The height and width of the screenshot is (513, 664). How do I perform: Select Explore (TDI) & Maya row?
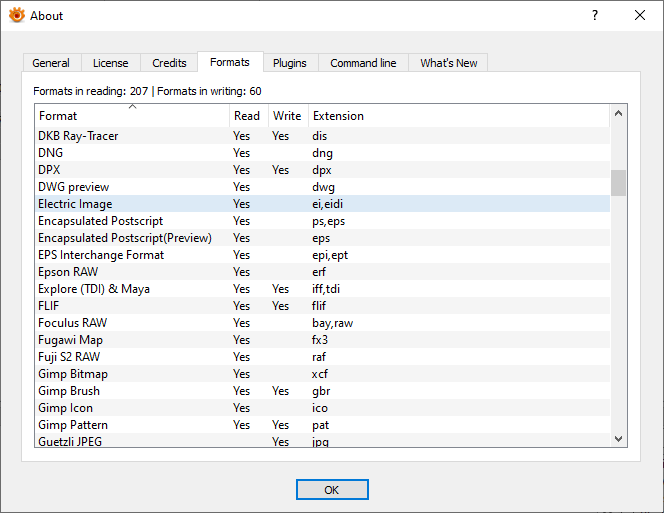coord(323,288)
